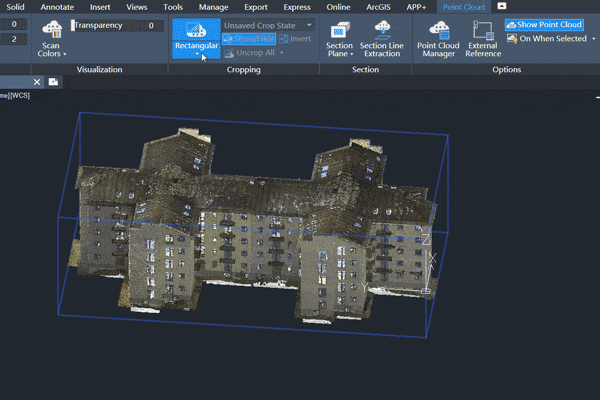Click the Cropping panel title

(x=243, y=69)
